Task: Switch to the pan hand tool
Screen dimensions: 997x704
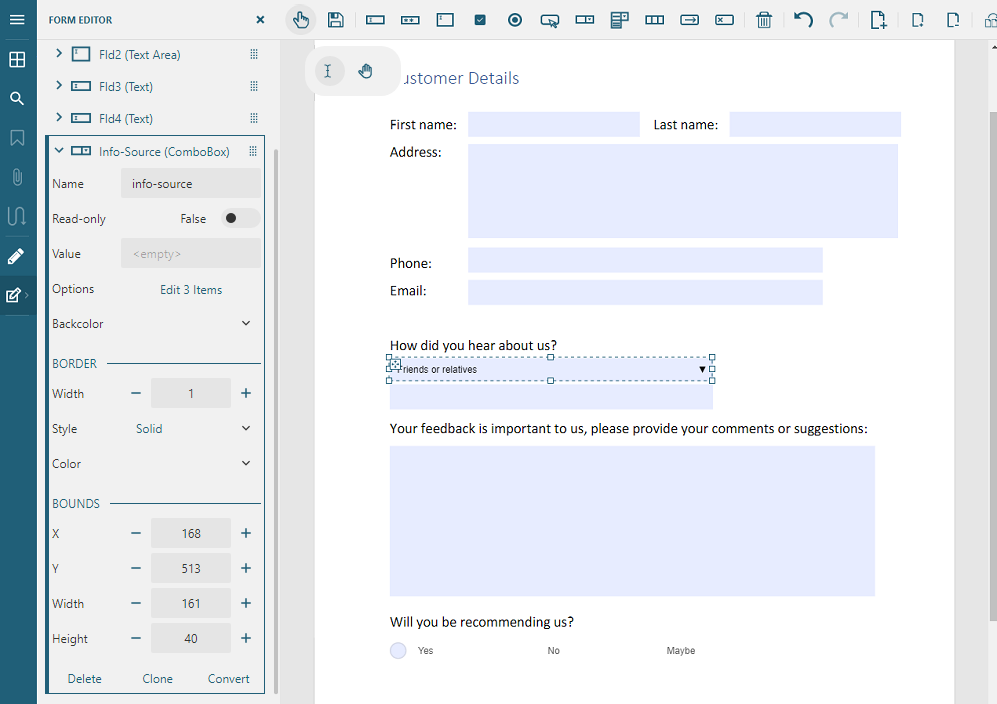Action: pos(365,71)
